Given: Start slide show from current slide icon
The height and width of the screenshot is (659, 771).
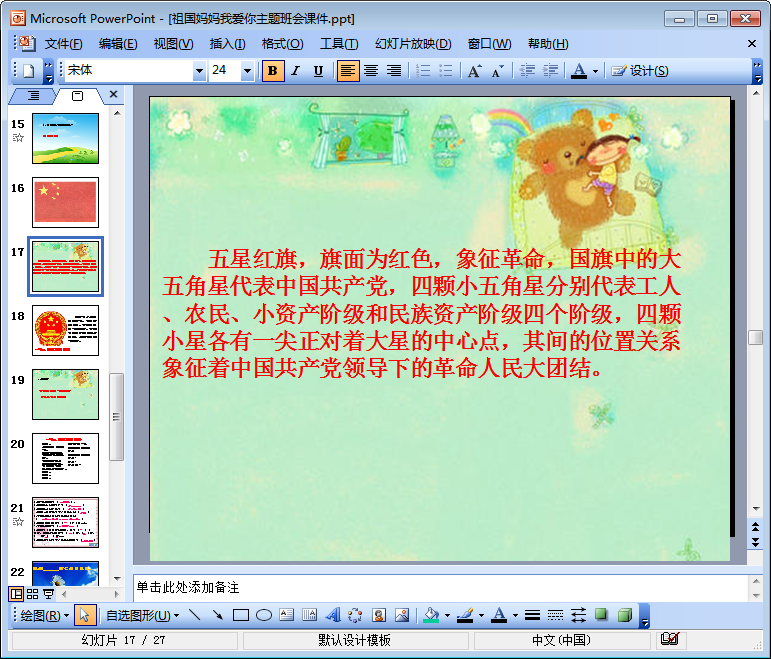Looking at the screenshot, I should 49,594.
